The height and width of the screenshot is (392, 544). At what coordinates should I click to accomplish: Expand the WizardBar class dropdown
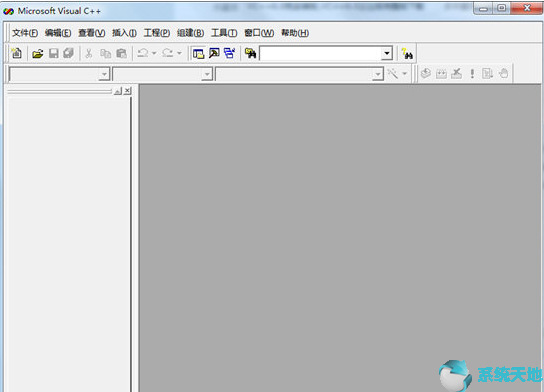click(x=104, y=74)
